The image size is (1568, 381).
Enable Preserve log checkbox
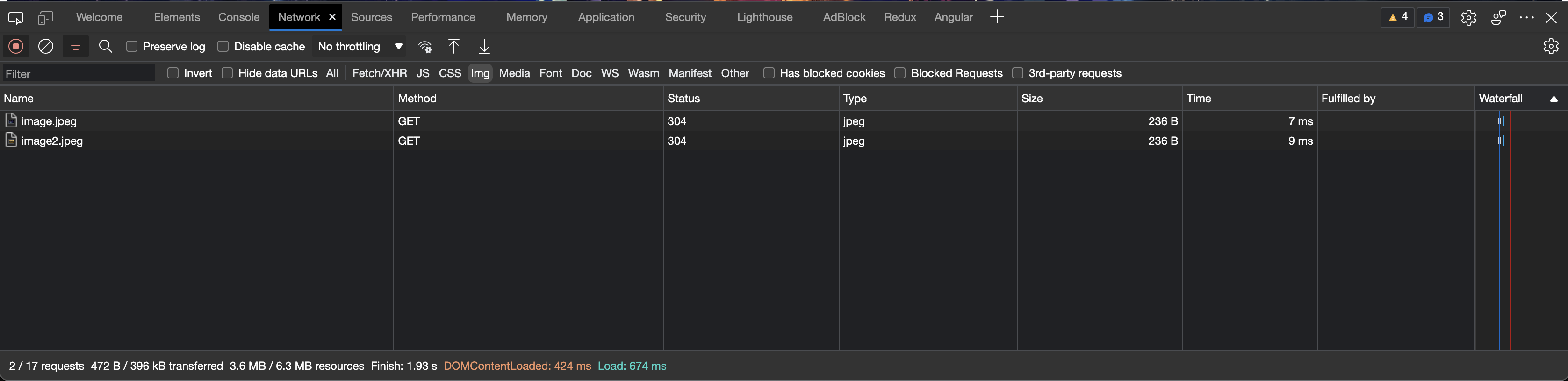(131, 46)
